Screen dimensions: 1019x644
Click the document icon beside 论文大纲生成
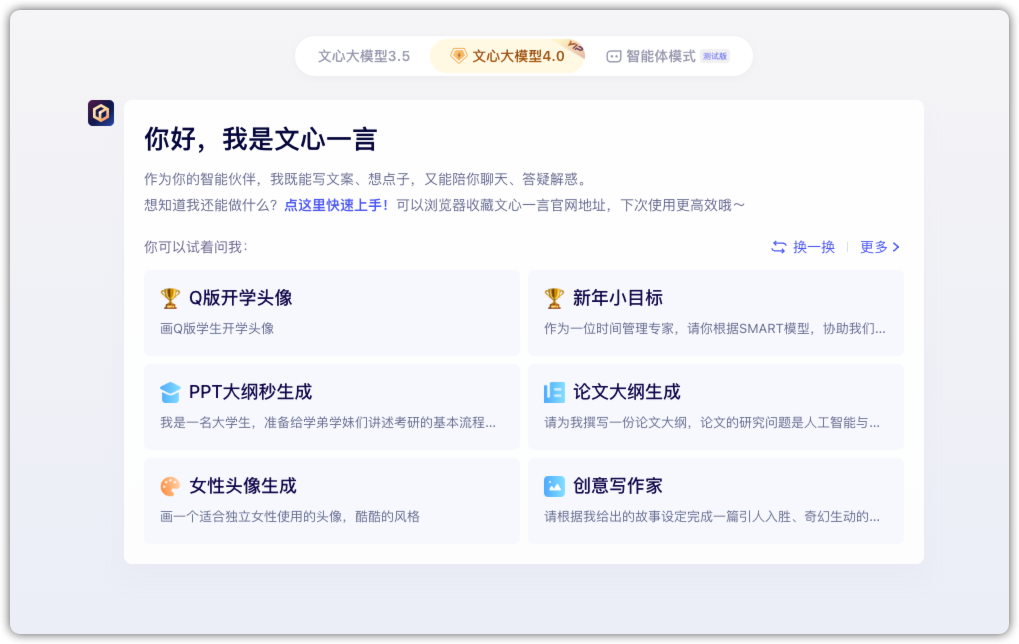coord(554,393)
